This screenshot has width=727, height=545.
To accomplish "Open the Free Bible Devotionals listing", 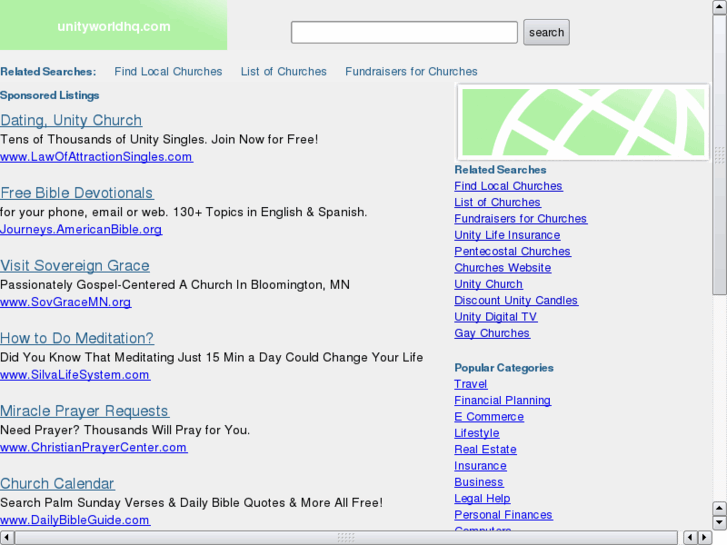I will 77,193.
